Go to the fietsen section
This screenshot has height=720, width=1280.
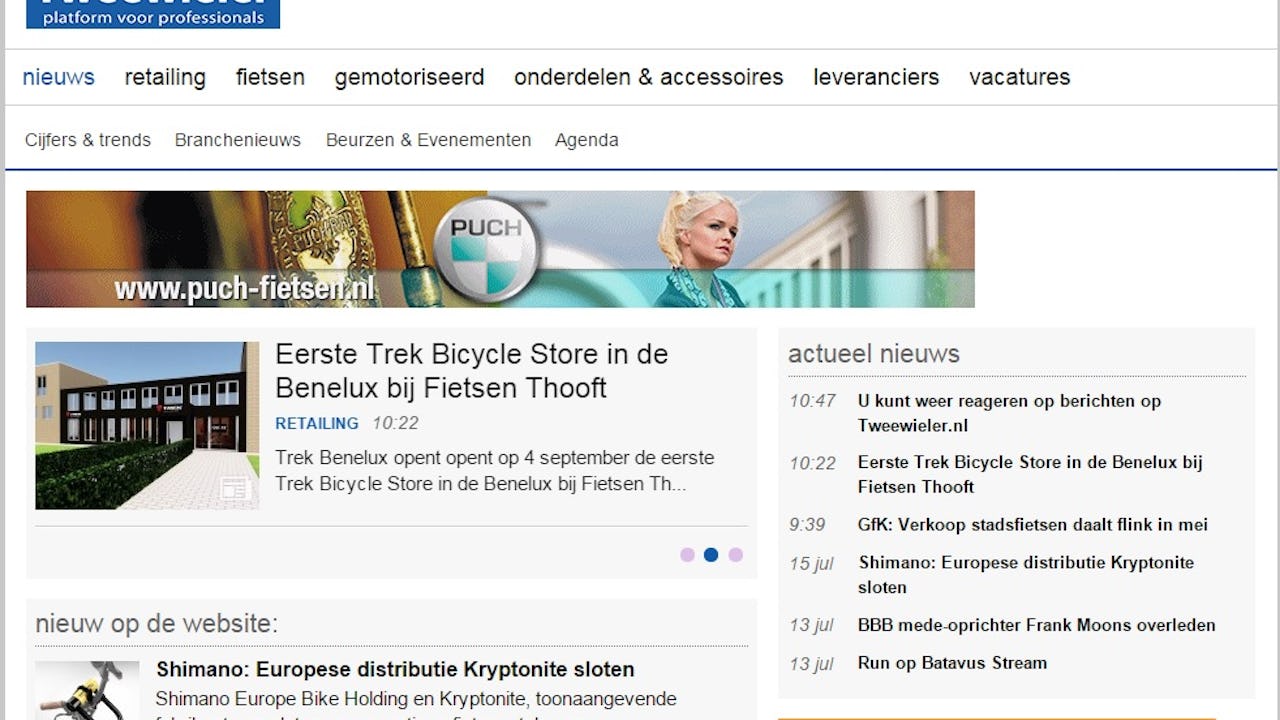270,77
